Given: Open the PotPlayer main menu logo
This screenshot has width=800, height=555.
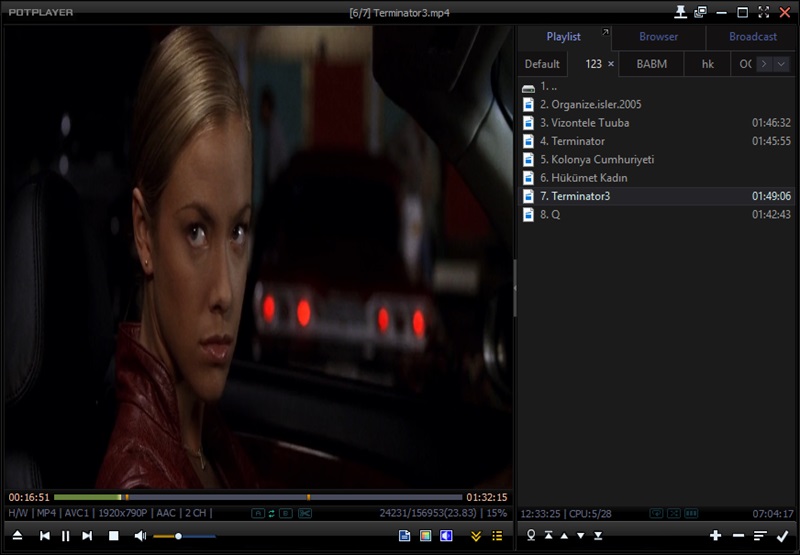Looking at the screenshot, I should tap(41, 12).
